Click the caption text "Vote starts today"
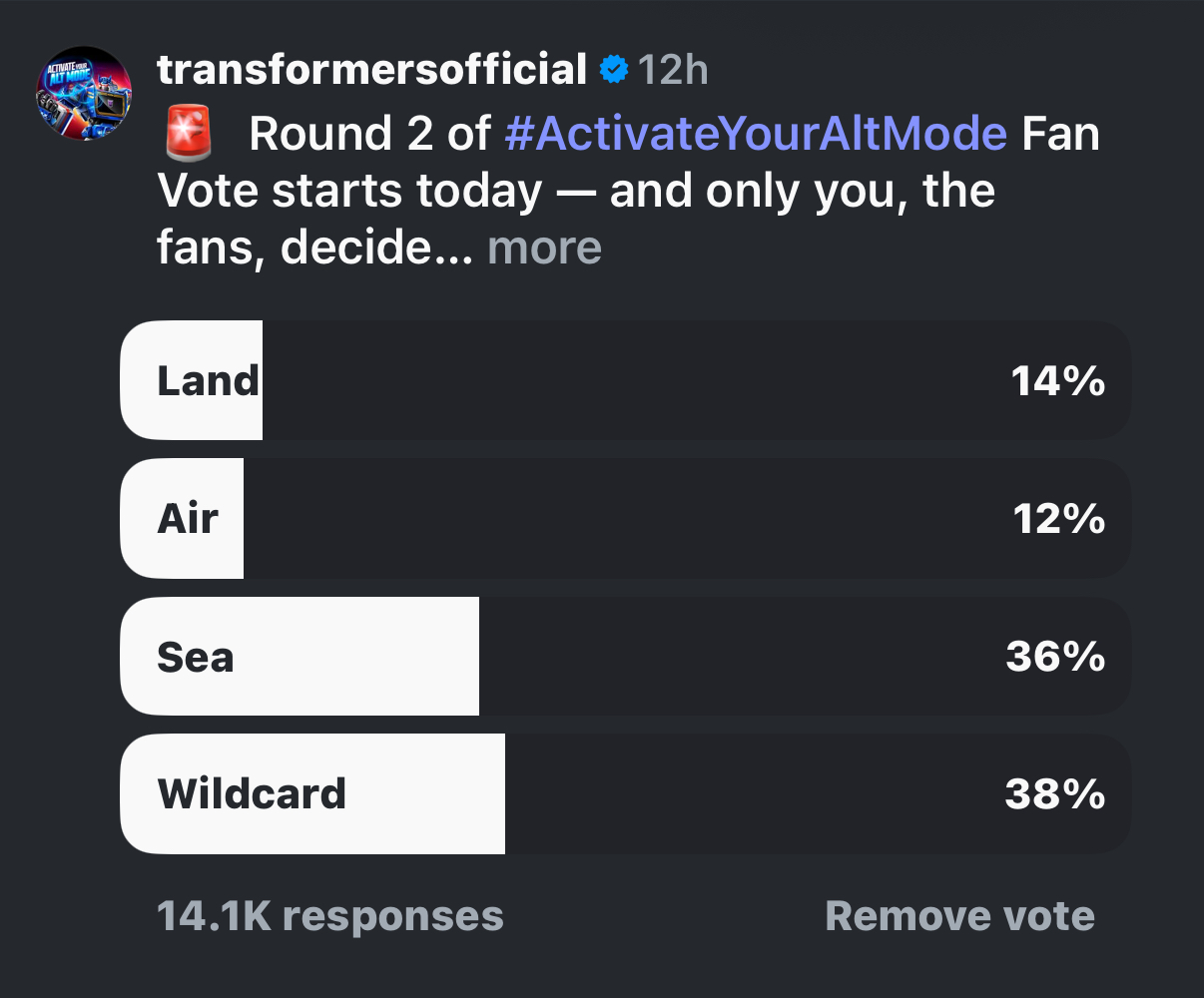Screen dimensions: 1204x998 349,191
